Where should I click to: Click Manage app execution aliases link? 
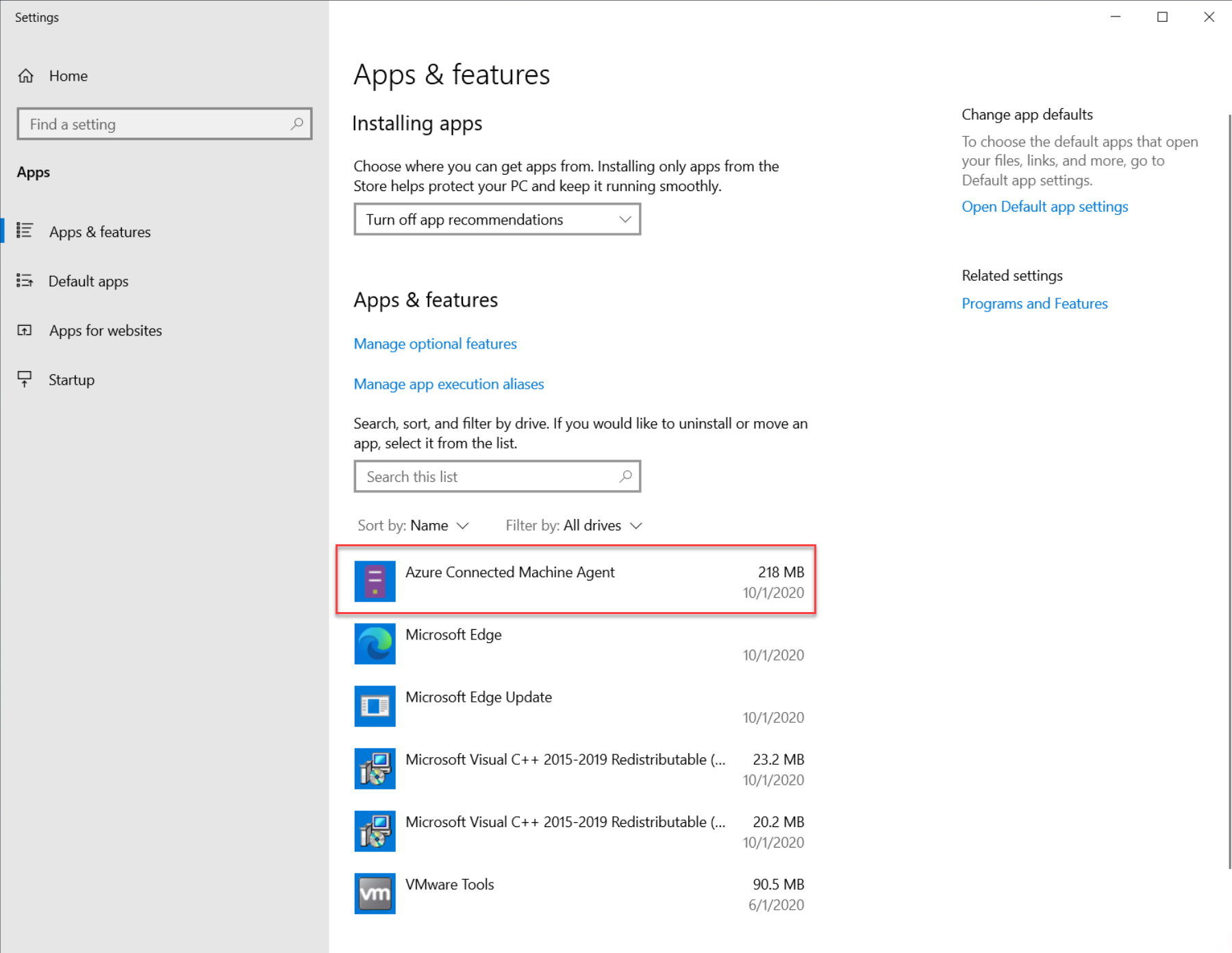click(x=449, y=384)
